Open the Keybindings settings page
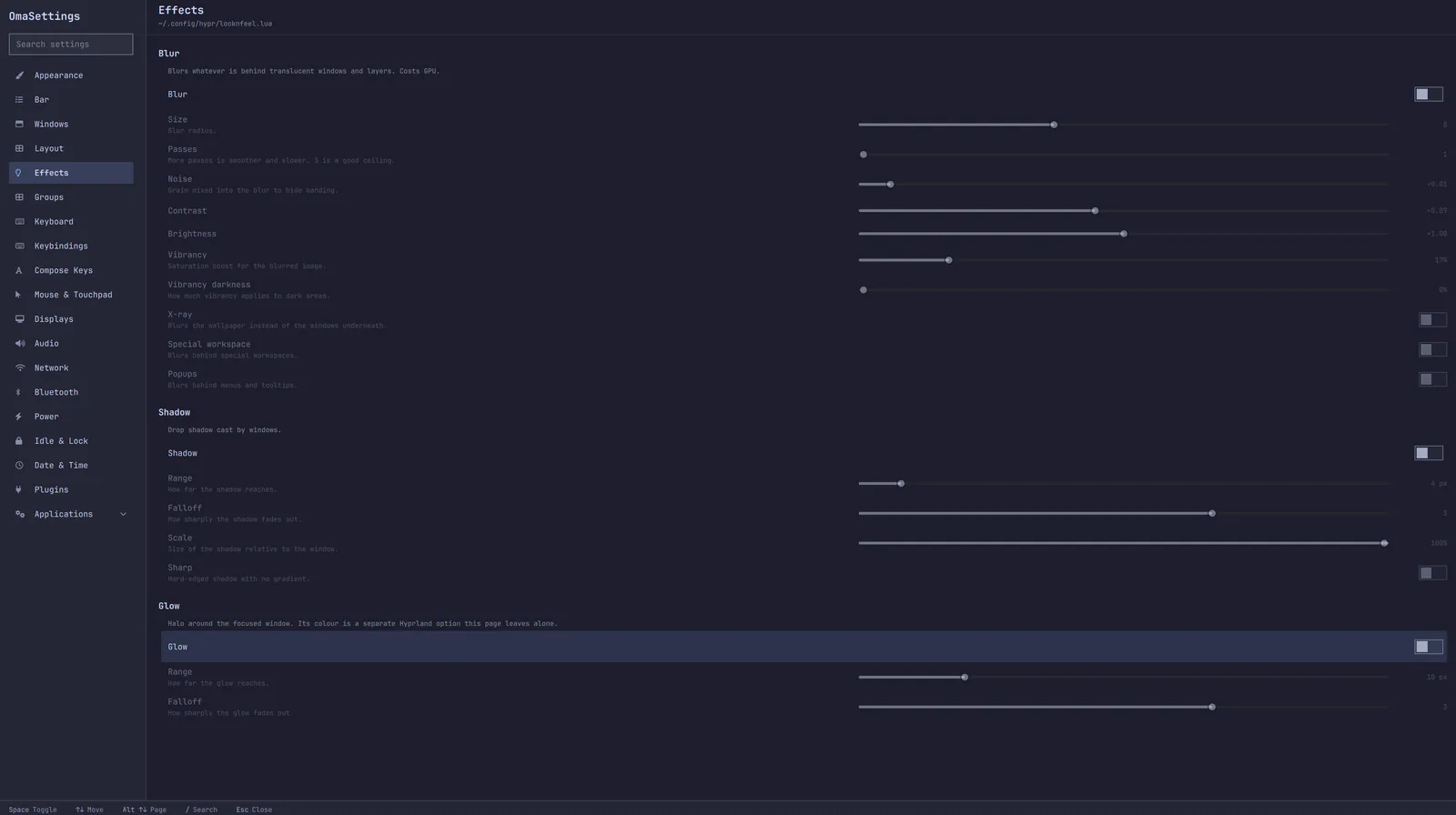The image size is (1456, 815). click(71, 246)
